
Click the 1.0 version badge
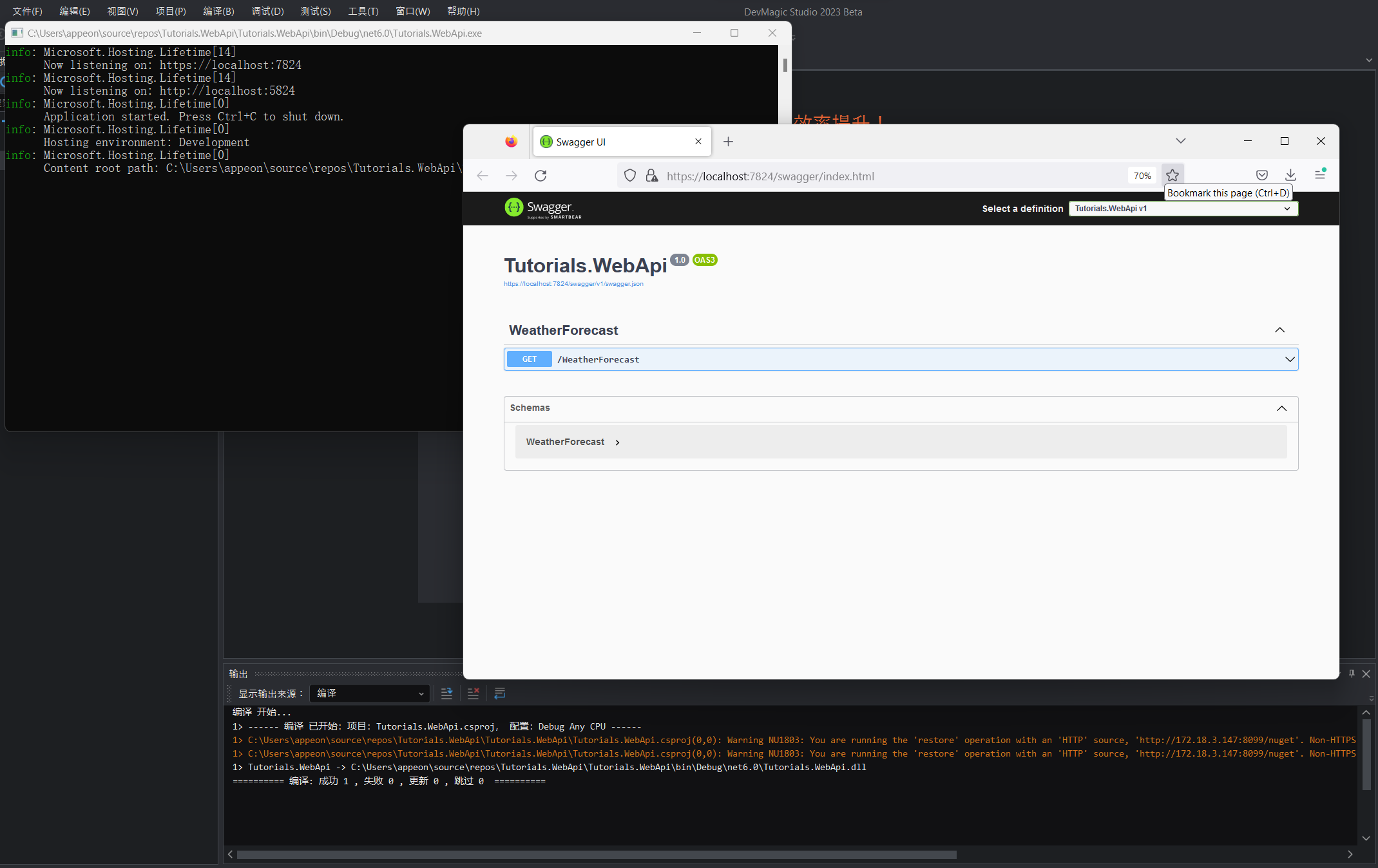click(680, 260)
